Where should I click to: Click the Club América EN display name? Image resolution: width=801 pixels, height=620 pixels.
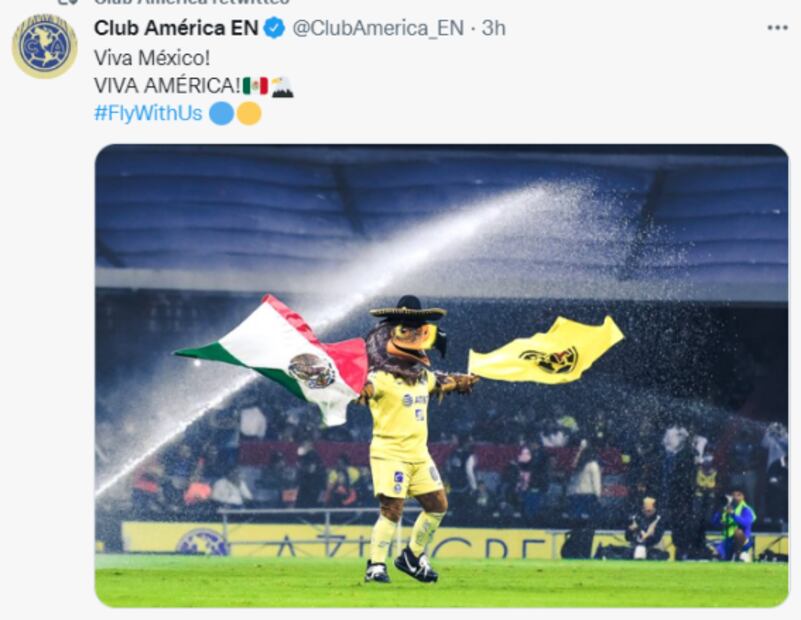point(176,28)
